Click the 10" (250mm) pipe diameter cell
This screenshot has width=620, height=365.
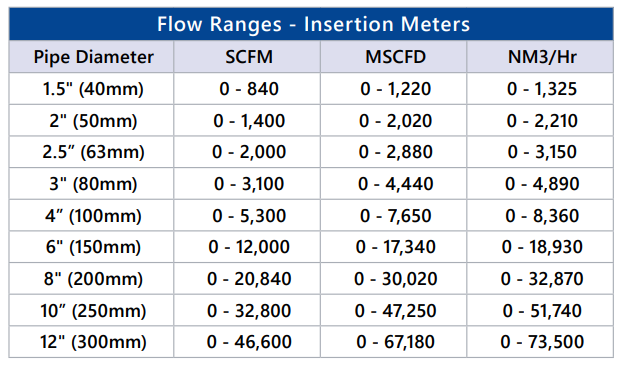tap(93, 310)
